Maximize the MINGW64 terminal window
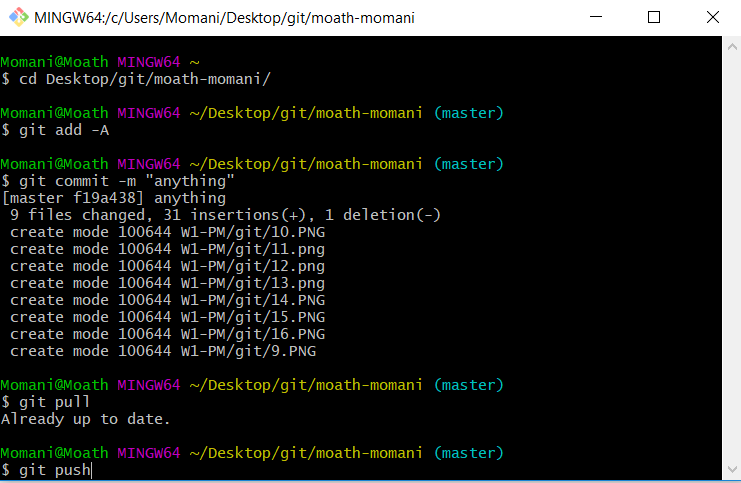 654,17
